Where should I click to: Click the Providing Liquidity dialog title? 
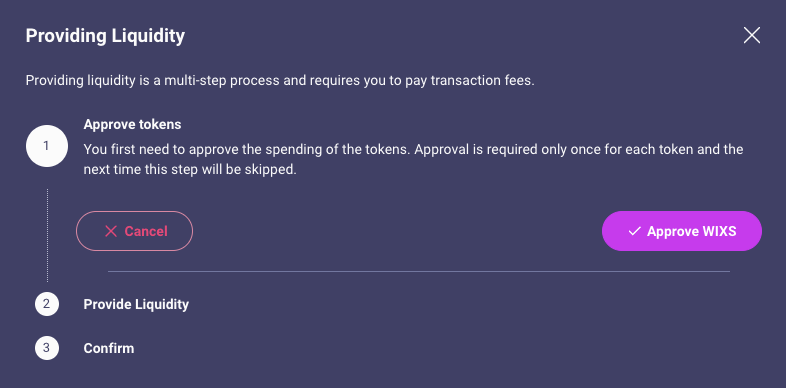coord(105,36)
